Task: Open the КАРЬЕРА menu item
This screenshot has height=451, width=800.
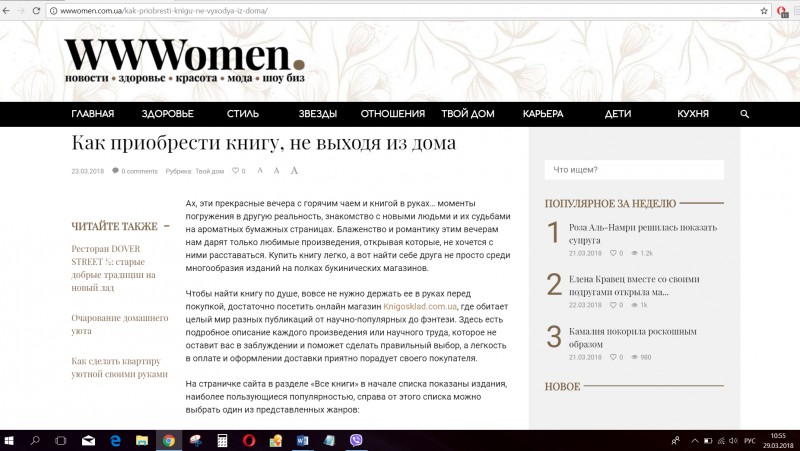Action: [543, 114]
